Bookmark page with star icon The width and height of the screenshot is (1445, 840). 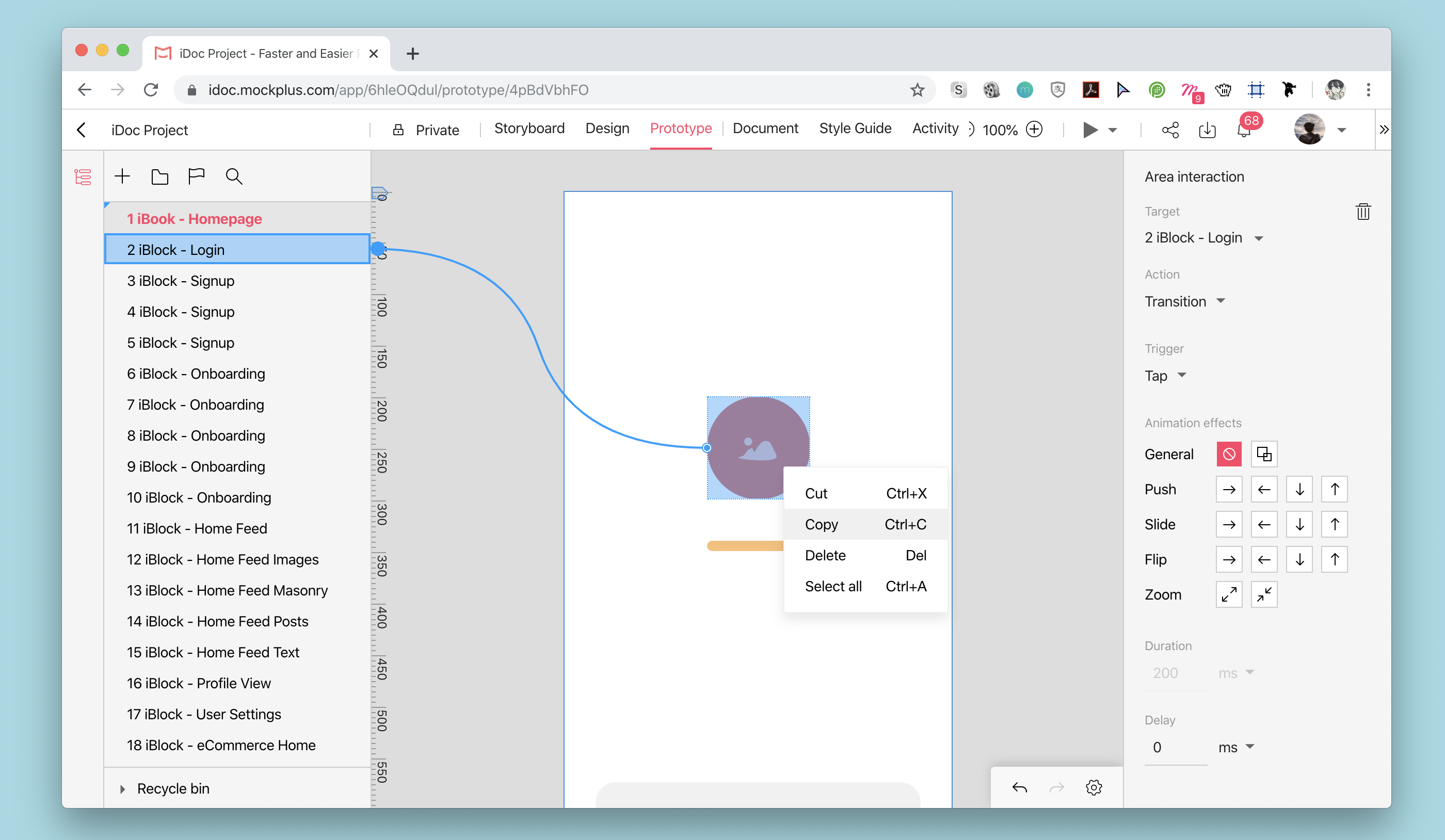pyautogui.click(x=918, y=89)
